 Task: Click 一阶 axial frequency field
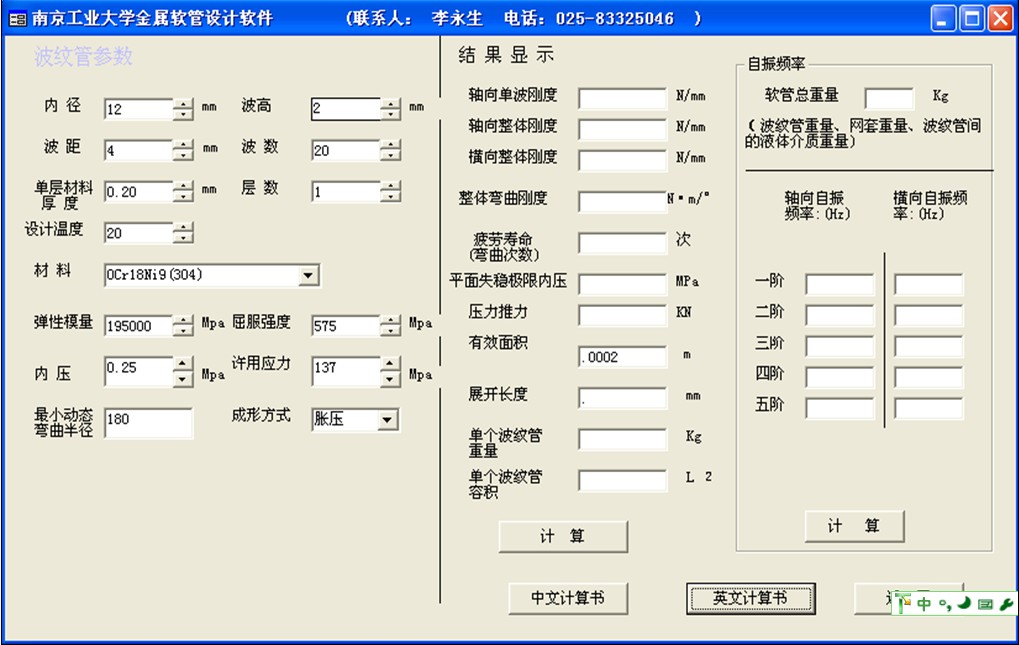click(840, 284)
